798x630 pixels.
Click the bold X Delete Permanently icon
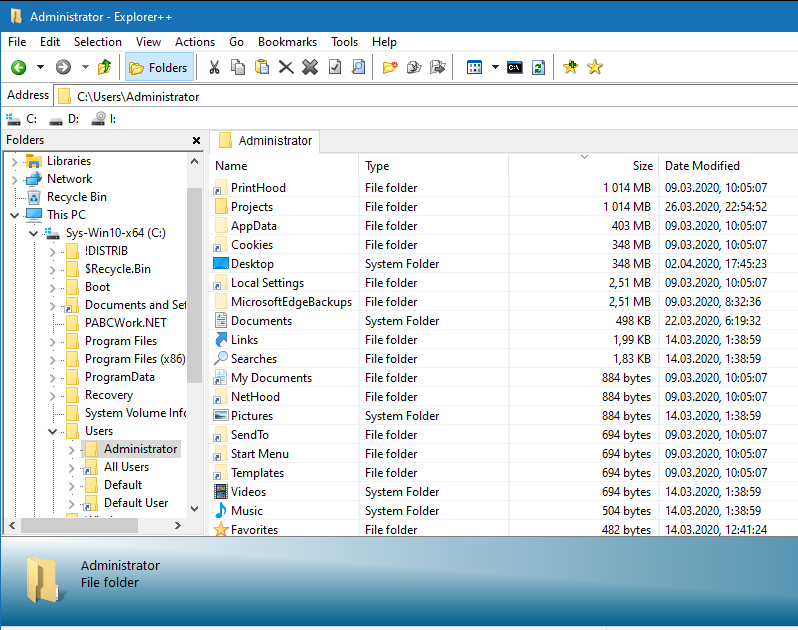coord(310,67)
